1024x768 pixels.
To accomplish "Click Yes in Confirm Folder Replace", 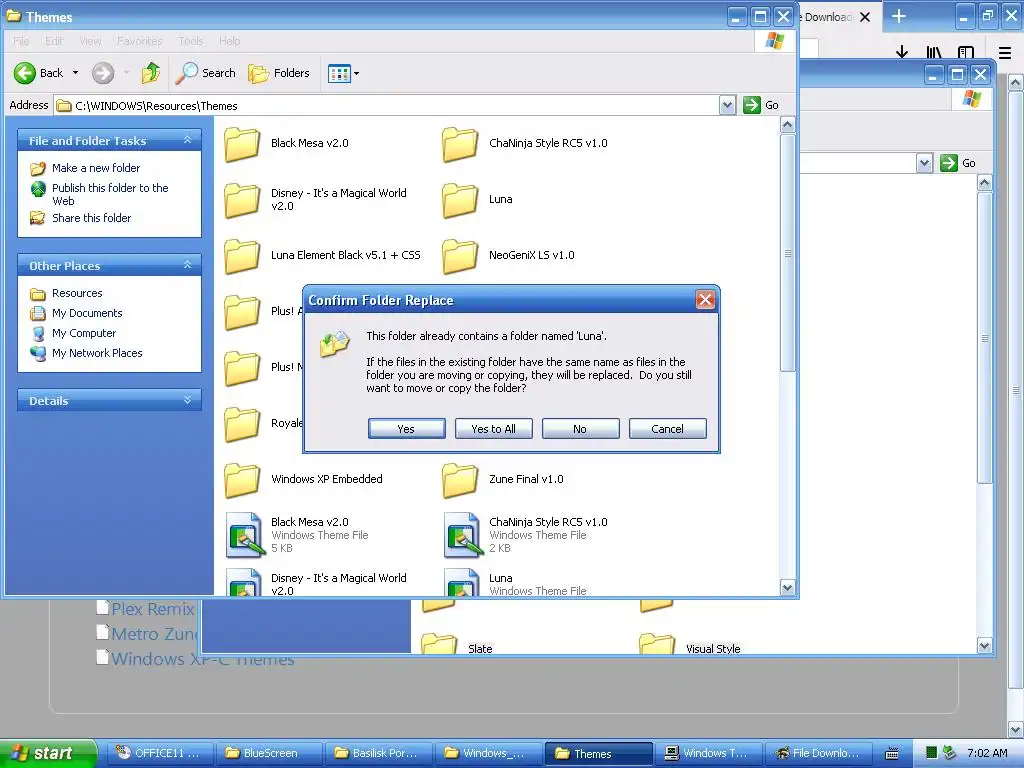I will pyautogui.click(x=406, y=429).
